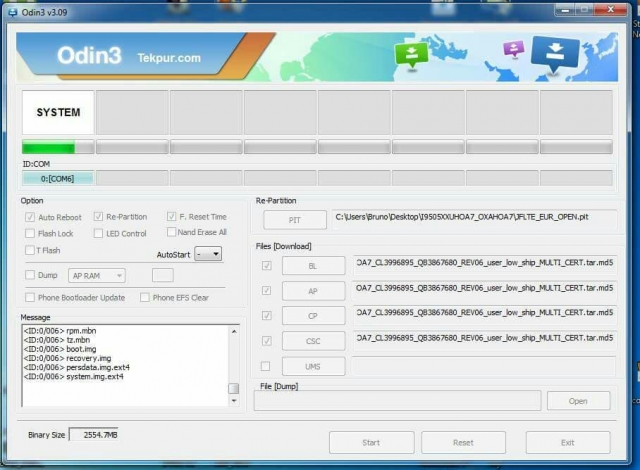640x470 pixels.
Task: Open the AutoStart dropdown
Action: tap(208, 254)
